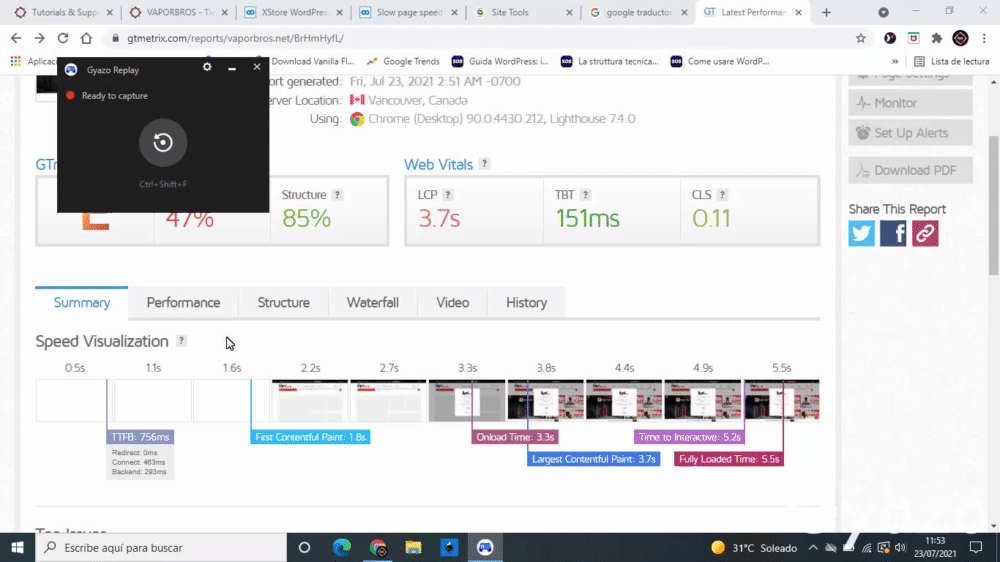Open Lista de lectura reading list
1000x562 pixels.
pyautogui.click(x=952, y=61)
